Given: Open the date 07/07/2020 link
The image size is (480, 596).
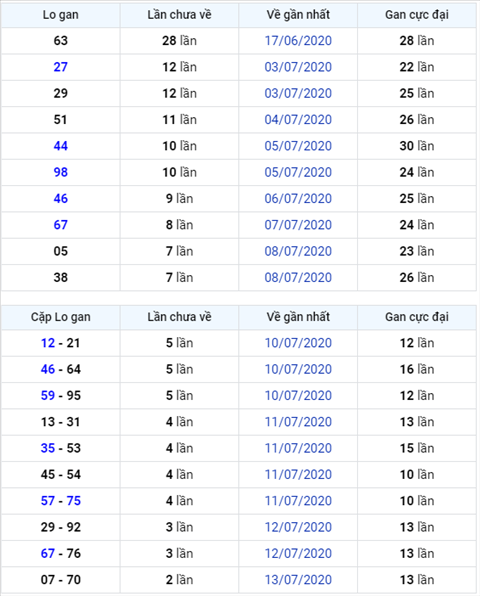Looking at the screenshot, I should (x=298, y=225).
